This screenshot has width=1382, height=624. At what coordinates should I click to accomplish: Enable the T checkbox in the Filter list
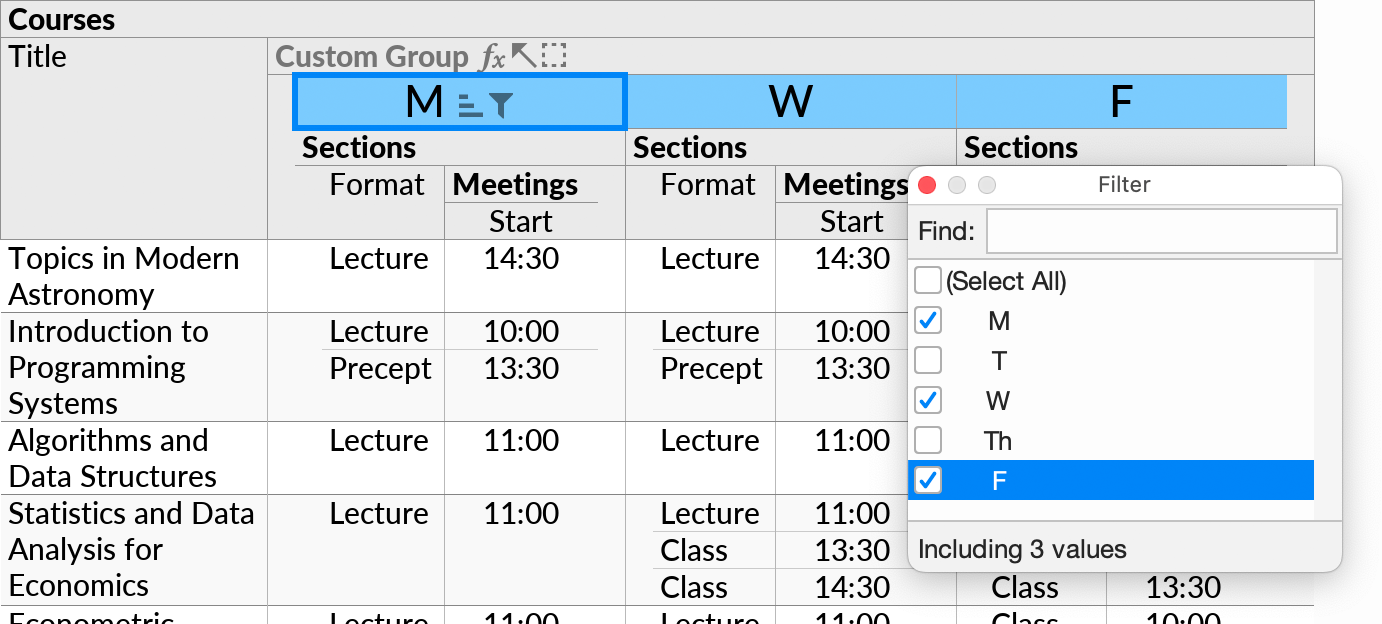929,360
